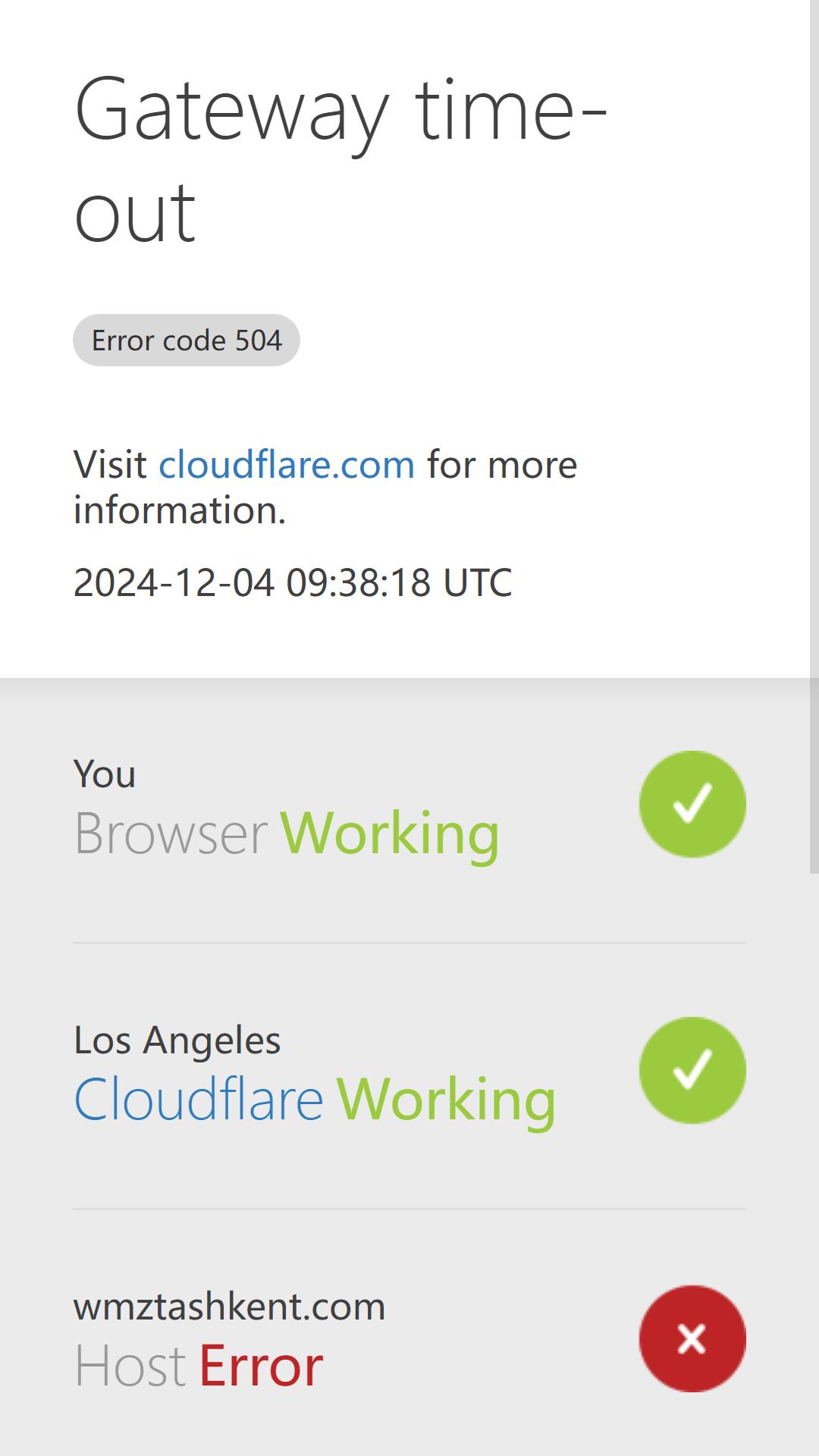This screenshot has height=1456, width=819.
Task: Click the wmztashkent.com hostname text
Action: tap(230, 1307)
